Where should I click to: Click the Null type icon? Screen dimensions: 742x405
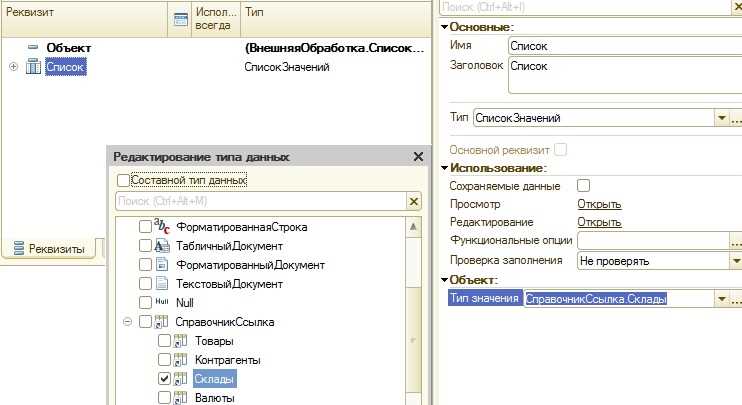[x=161, y=301]
